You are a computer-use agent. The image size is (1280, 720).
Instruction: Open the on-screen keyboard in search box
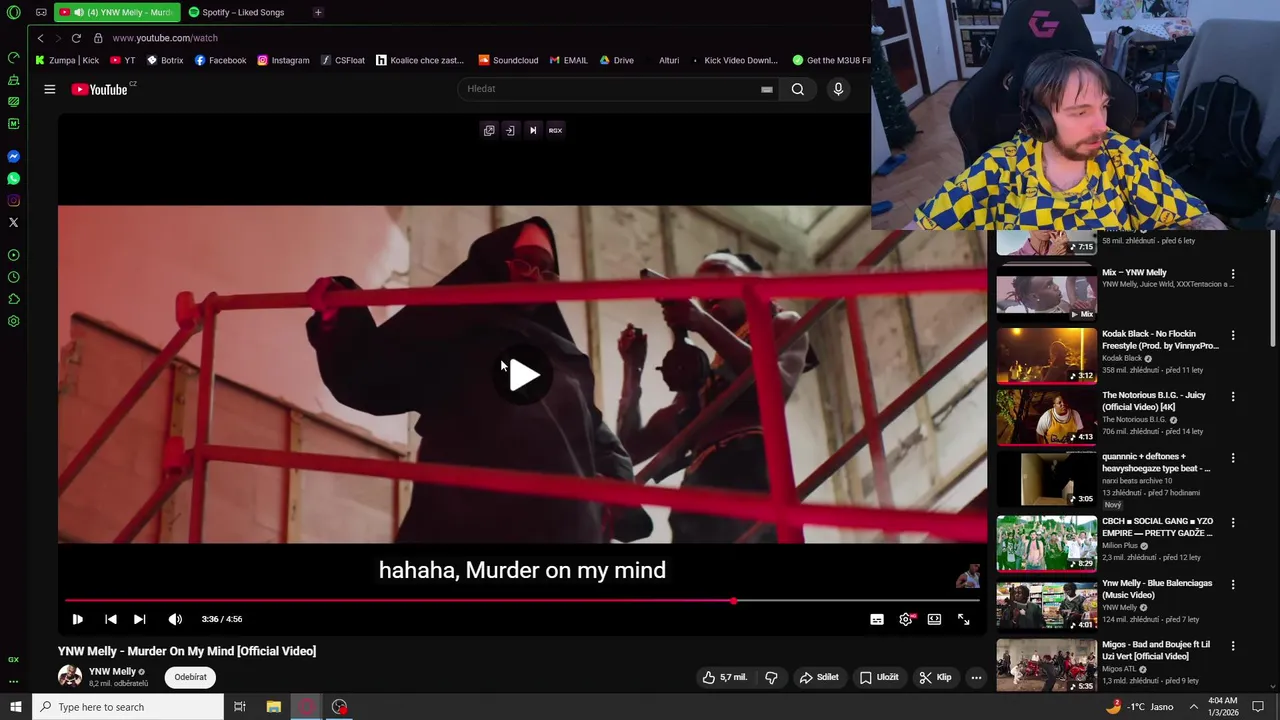click(x=766, y=89)
